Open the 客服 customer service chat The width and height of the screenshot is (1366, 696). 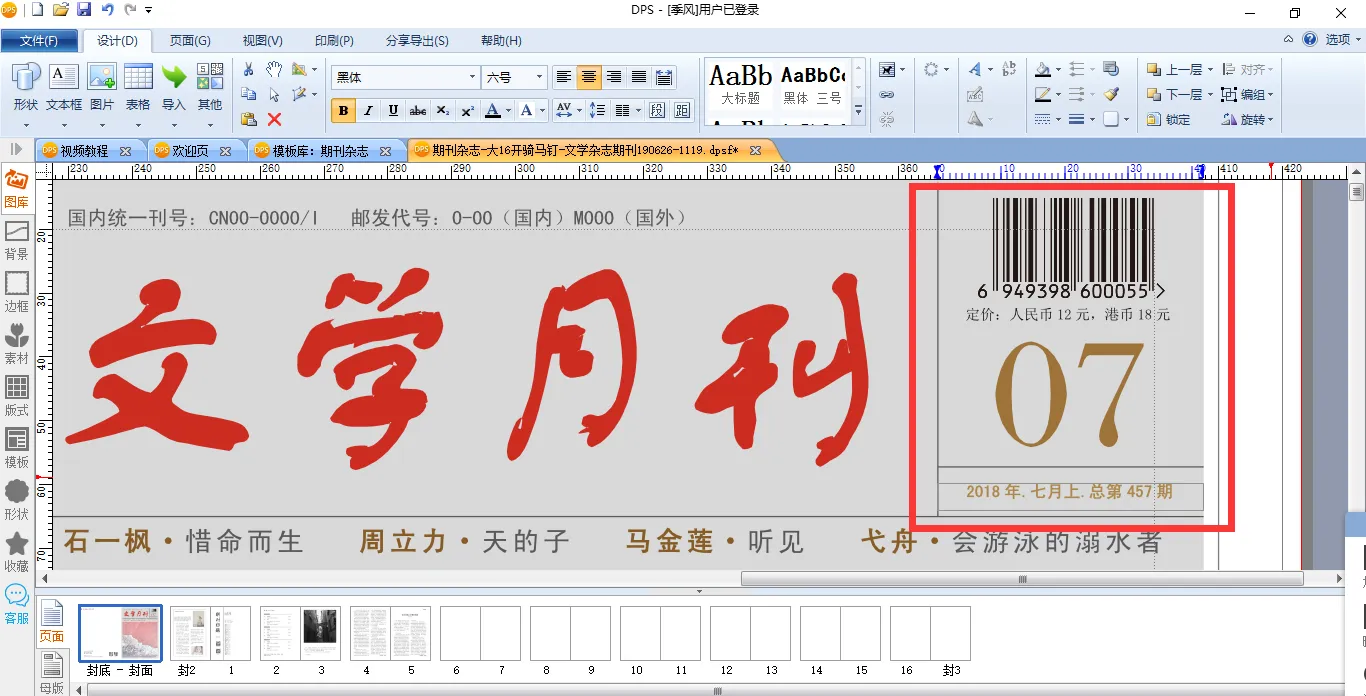click(16, 605)
